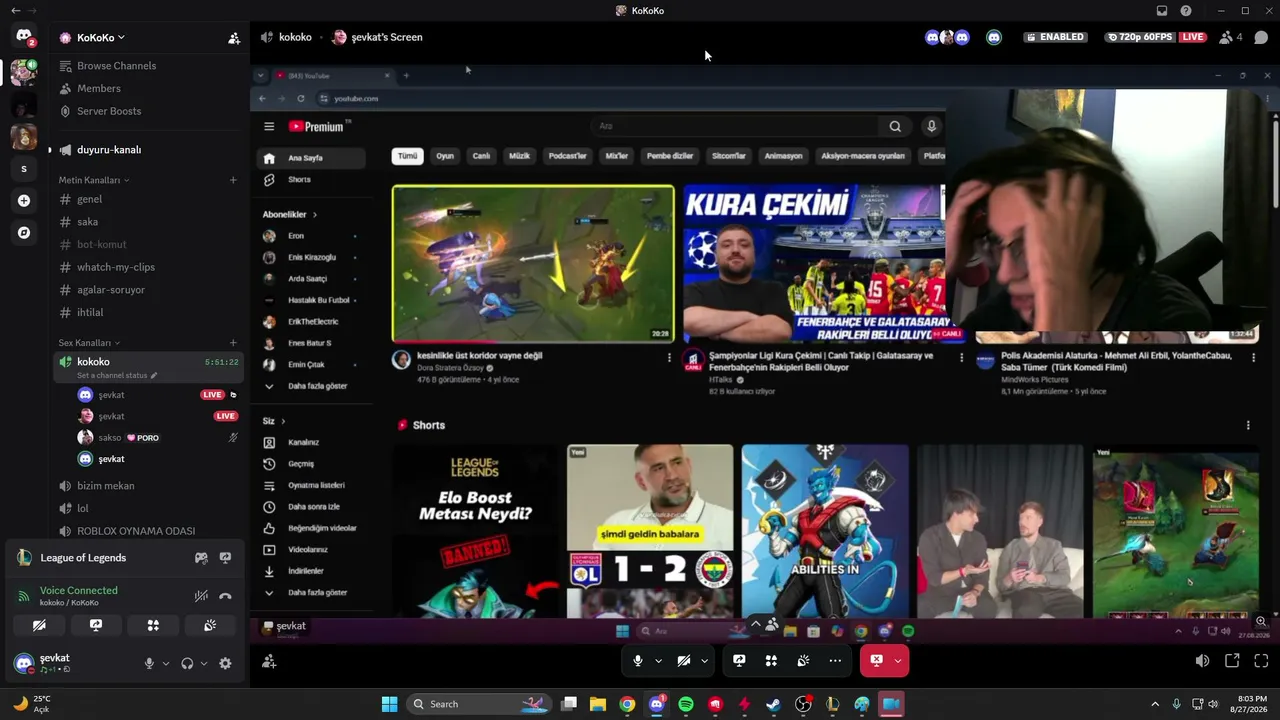Screen dimensions: 1280x720
Task: Toggle camera in the stream control bar
Action: tap(684, 661)
